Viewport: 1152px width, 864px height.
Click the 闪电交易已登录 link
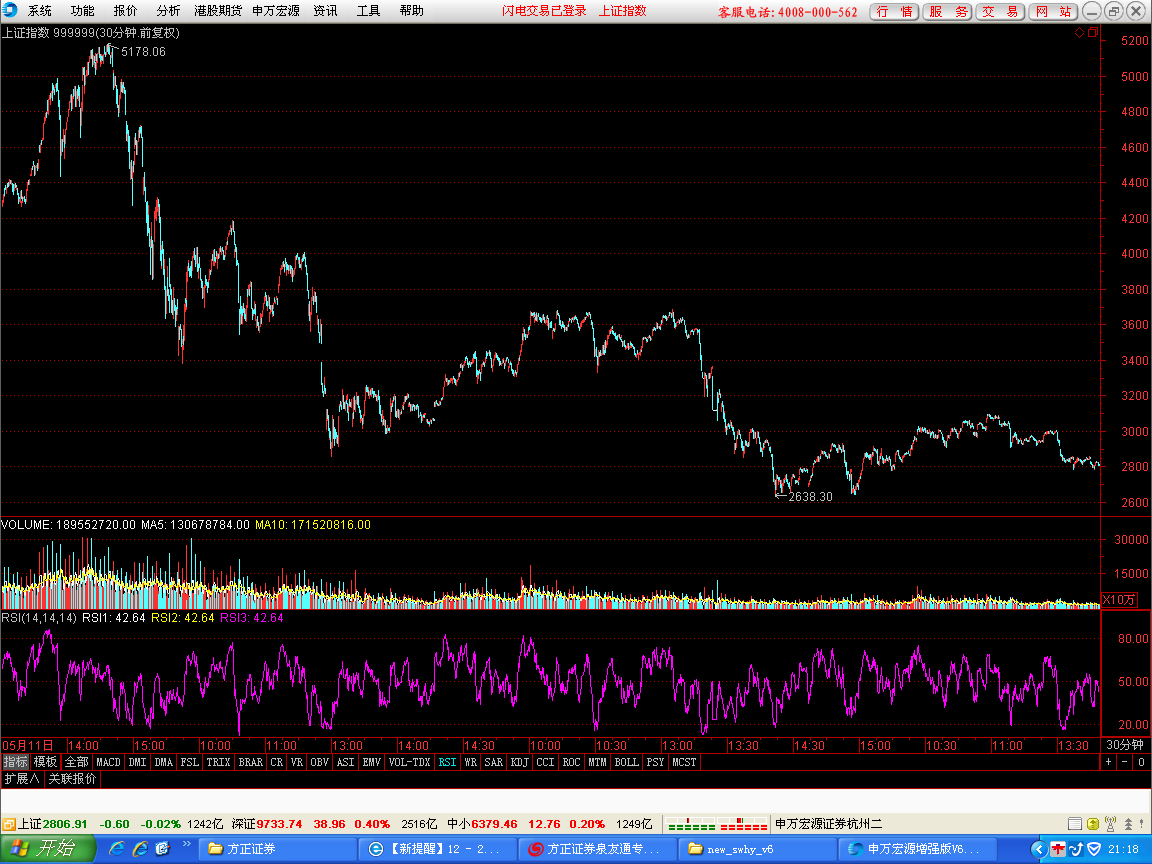pyautogui.click(x=544, y=10)
